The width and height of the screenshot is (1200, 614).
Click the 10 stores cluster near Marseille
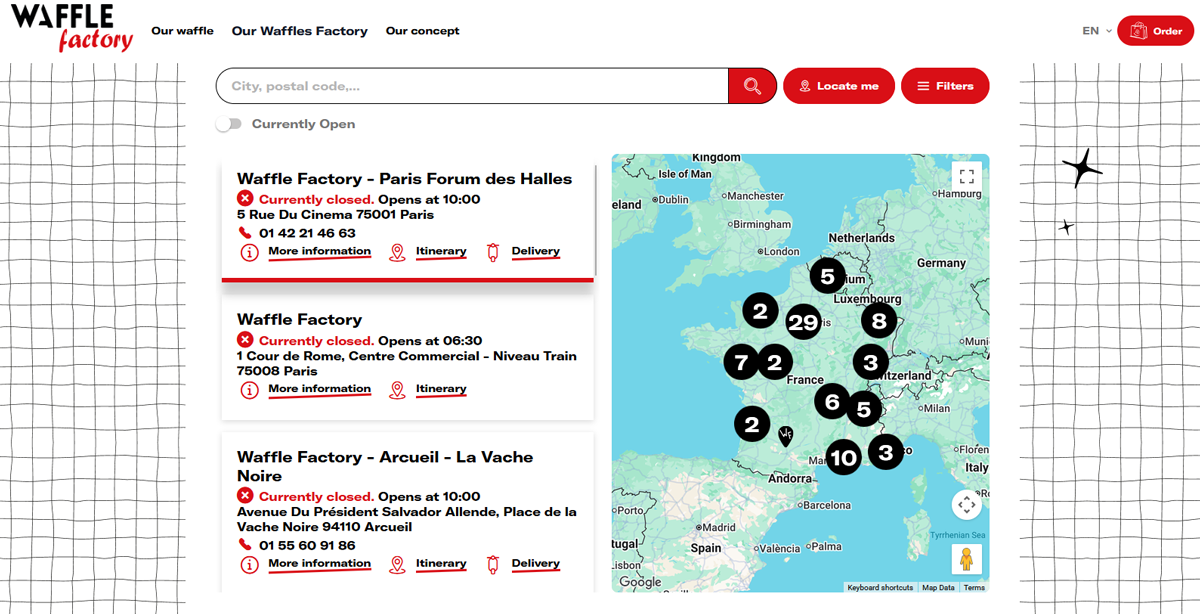tap(844, 458)
